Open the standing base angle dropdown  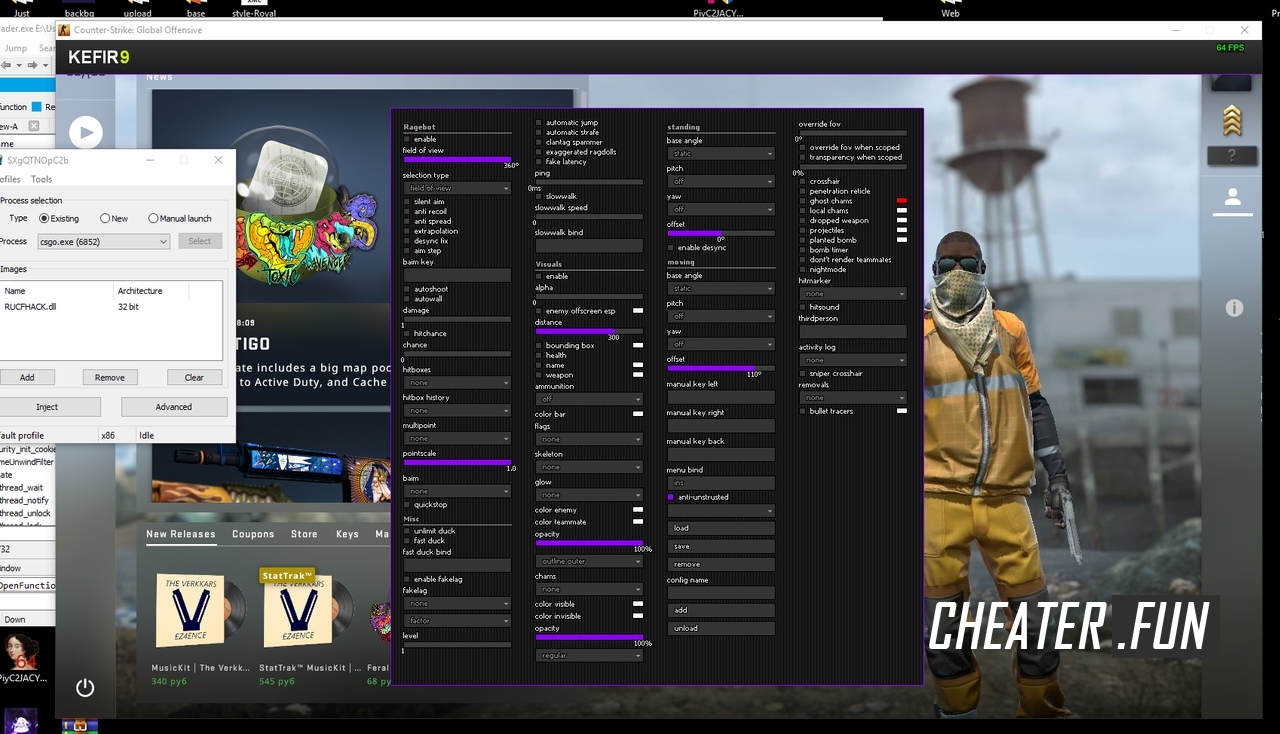[x=721, y=154]
